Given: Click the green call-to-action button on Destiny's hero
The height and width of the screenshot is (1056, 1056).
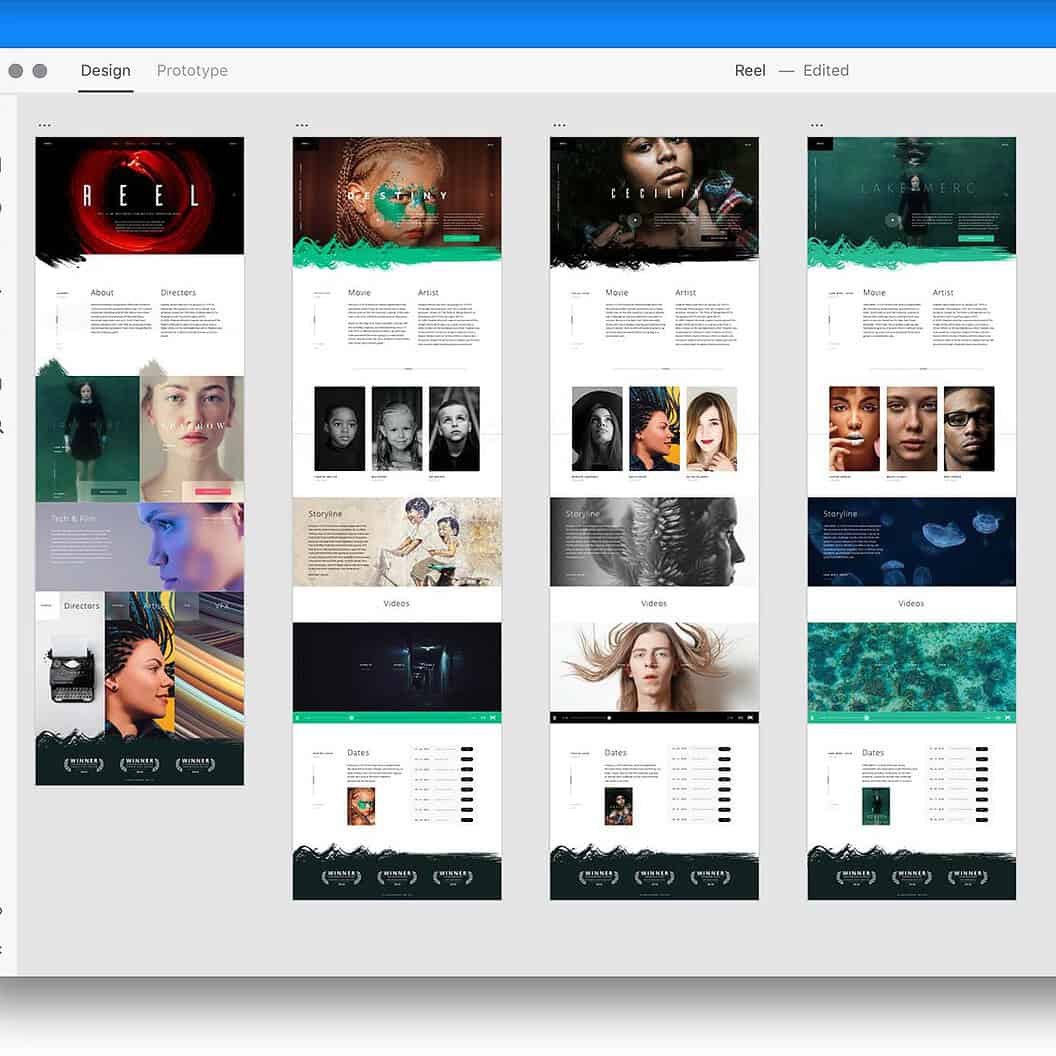Looking at the screenshot, I should coord(464,238).
